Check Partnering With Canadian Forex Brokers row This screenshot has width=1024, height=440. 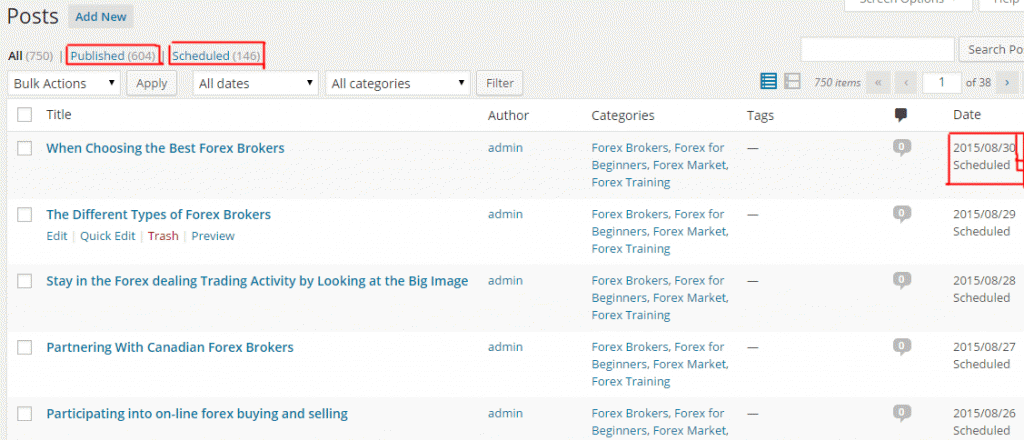tap(25, 347)
